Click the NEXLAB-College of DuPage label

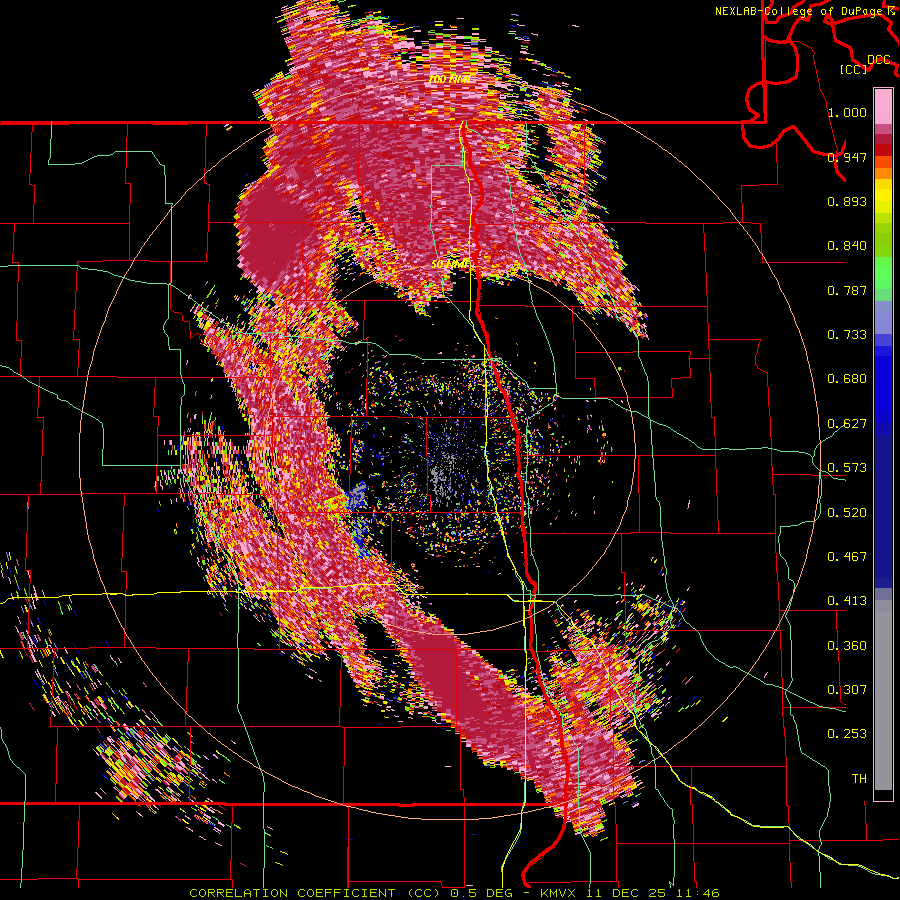(801, 11)
